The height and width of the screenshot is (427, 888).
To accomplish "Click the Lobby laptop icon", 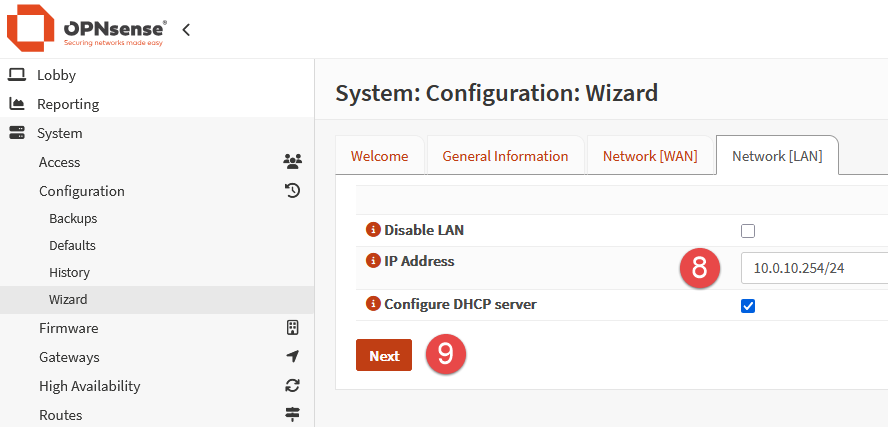I will (17, 75).
